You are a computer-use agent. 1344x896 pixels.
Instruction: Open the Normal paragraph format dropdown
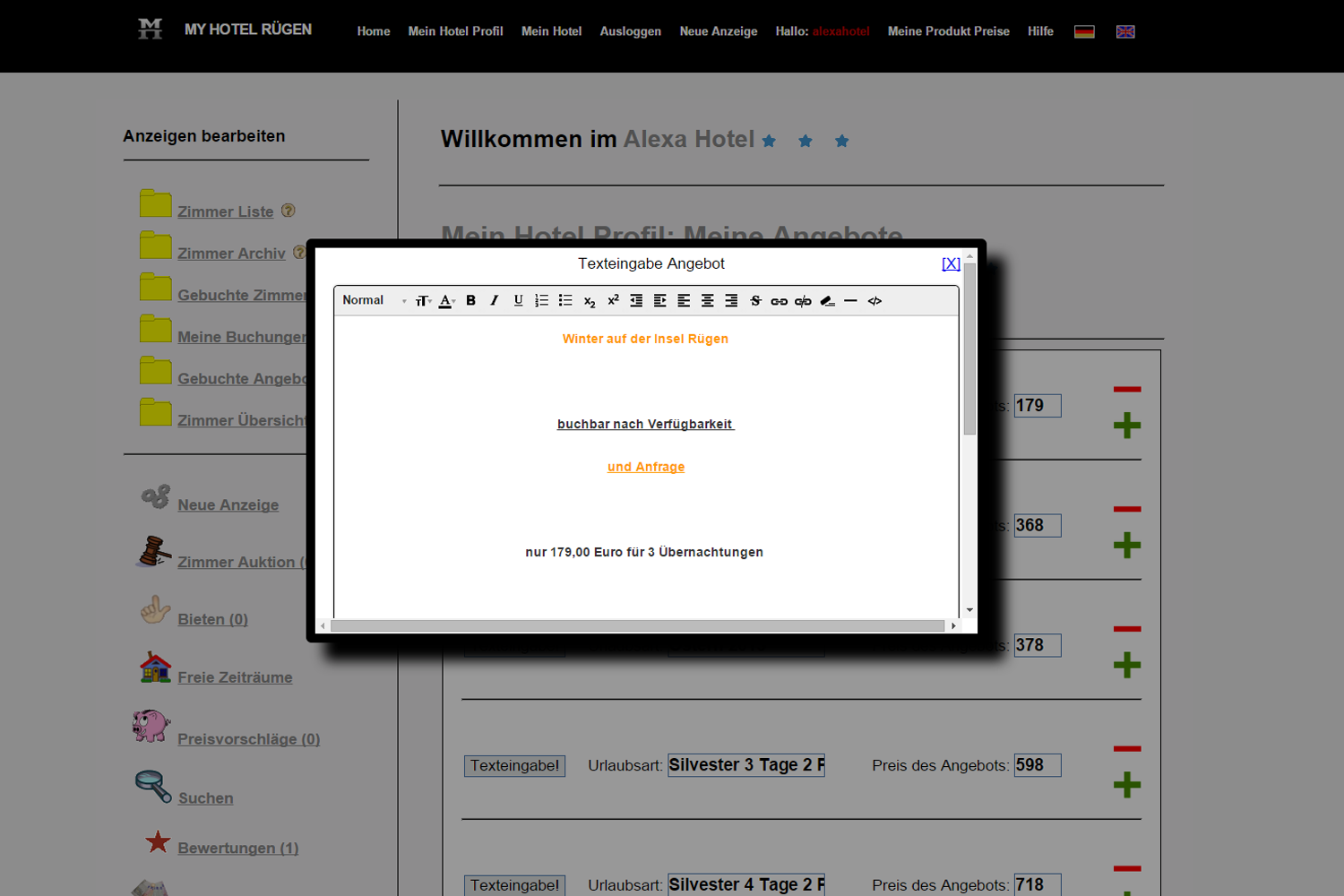coord(375,301)
